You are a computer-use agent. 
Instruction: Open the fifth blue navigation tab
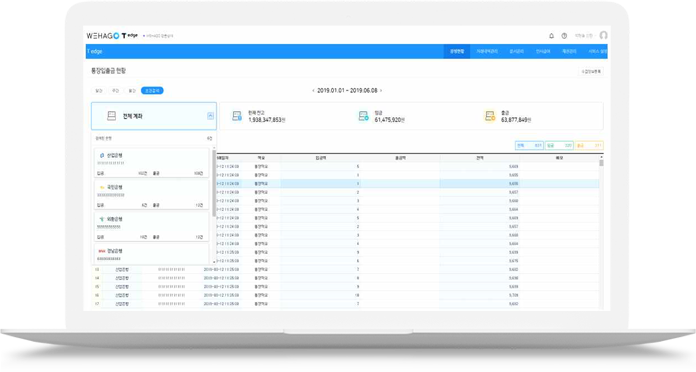pos(569,51)
